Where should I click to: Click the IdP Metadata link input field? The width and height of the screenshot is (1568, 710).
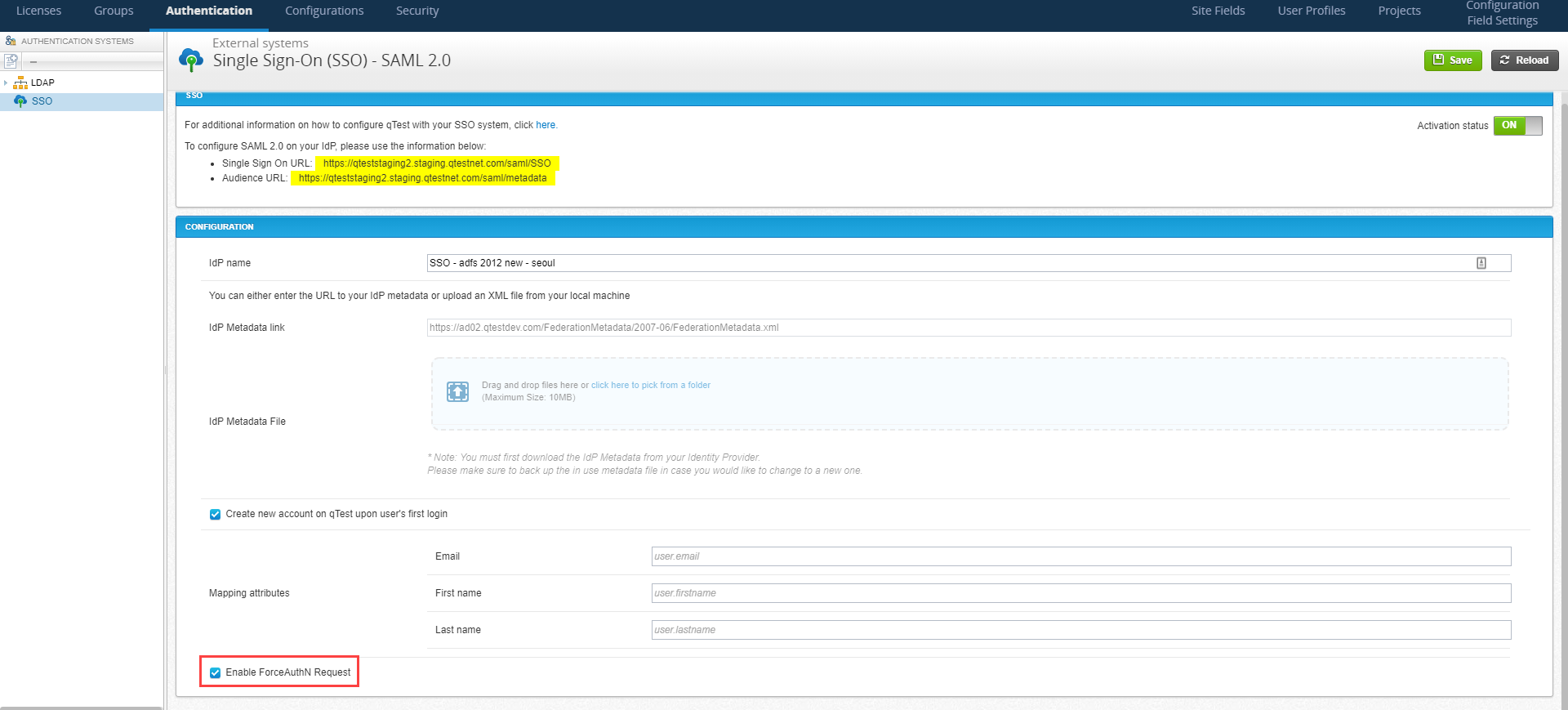[x=968, y=328]
